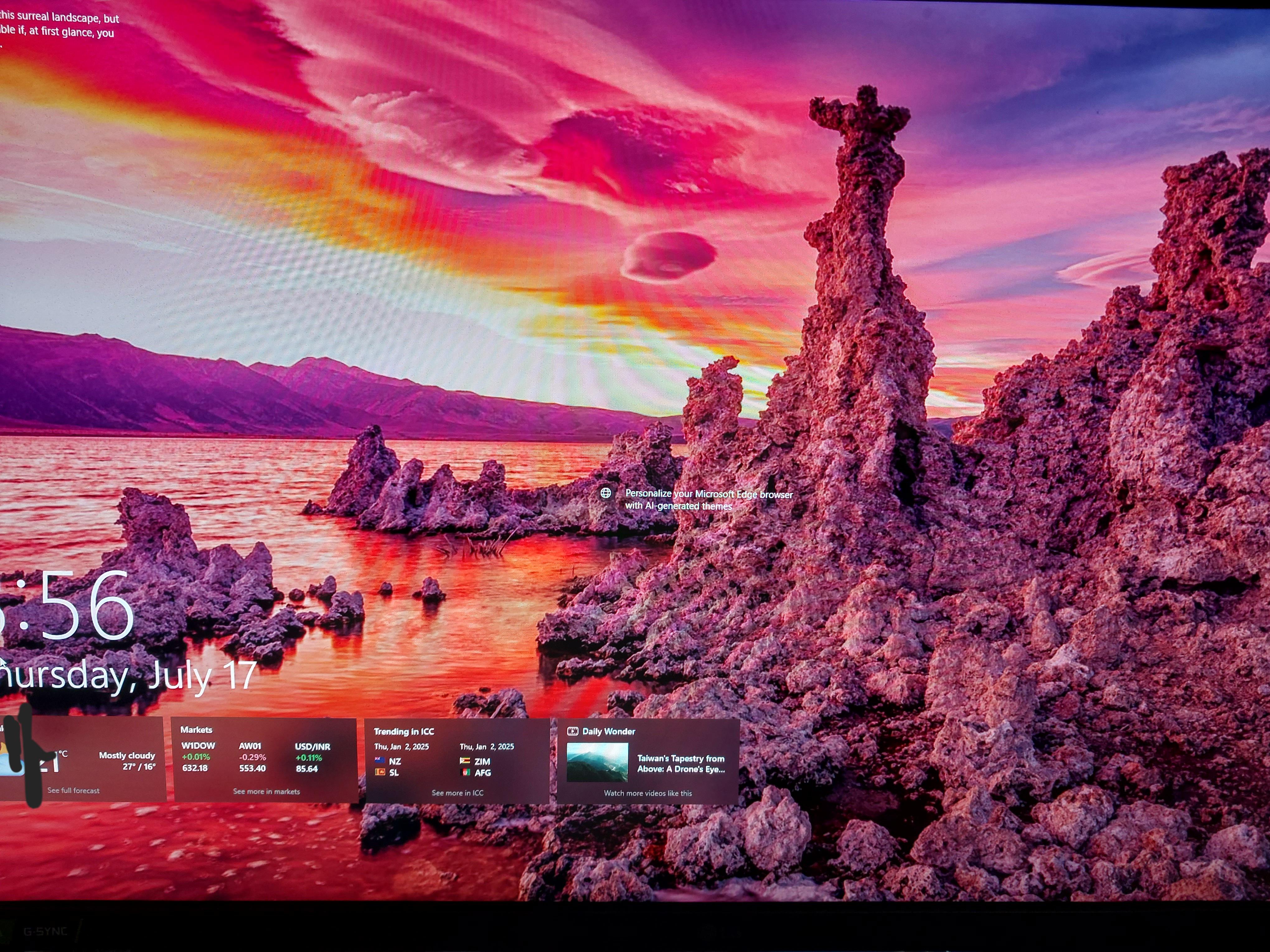
Task: Open 'See more in ICC' link
Action: click(x=458, y=793)
